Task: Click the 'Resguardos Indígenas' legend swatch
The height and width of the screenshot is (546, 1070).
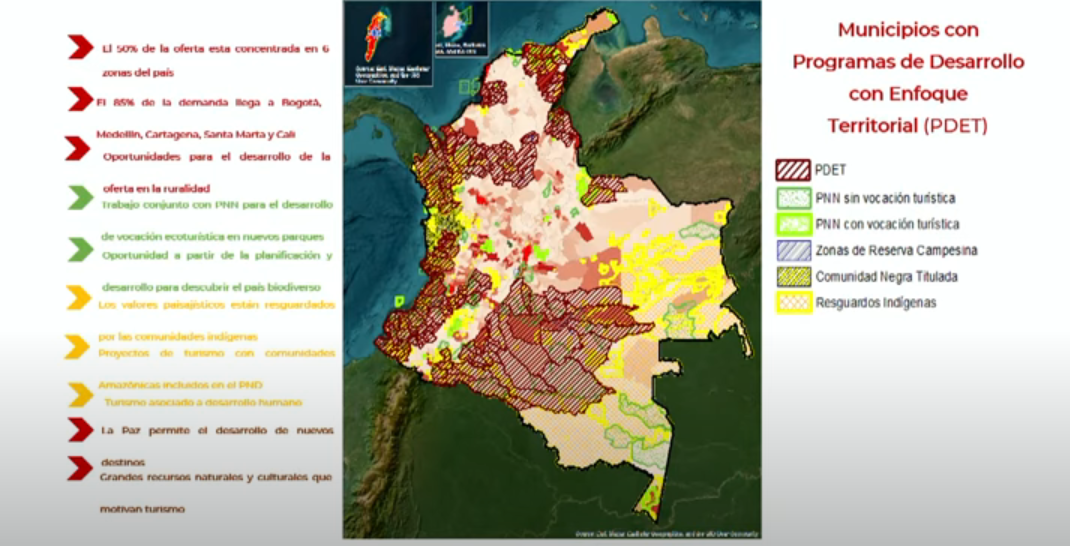Action: (794, 302)
